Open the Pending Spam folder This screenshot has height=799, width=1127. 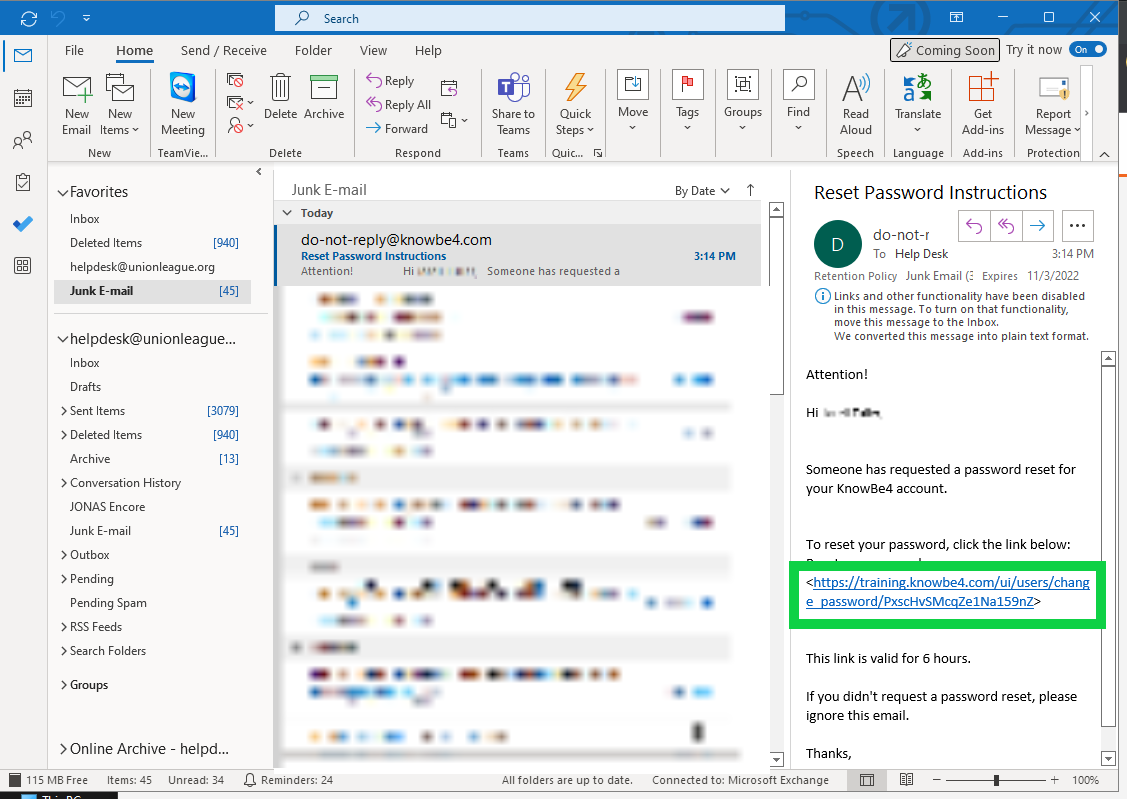108,603
